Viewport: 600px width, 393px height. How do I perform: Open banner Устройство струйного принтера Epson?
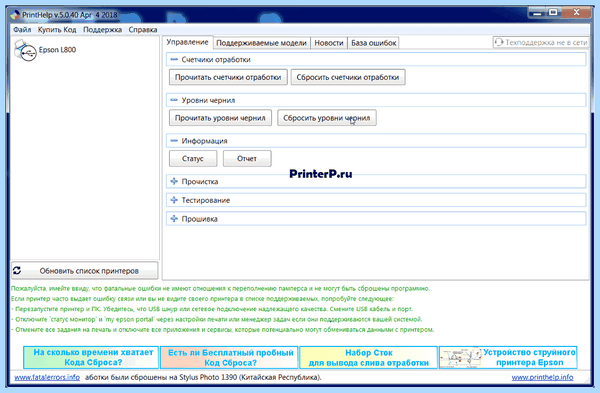pyautogui.click(x=508, y=357)
